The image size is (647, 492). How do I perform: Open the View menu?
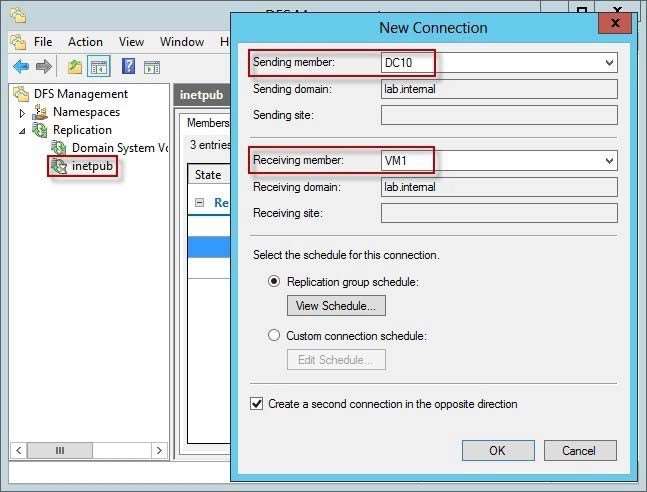click(x=131, y=42)
